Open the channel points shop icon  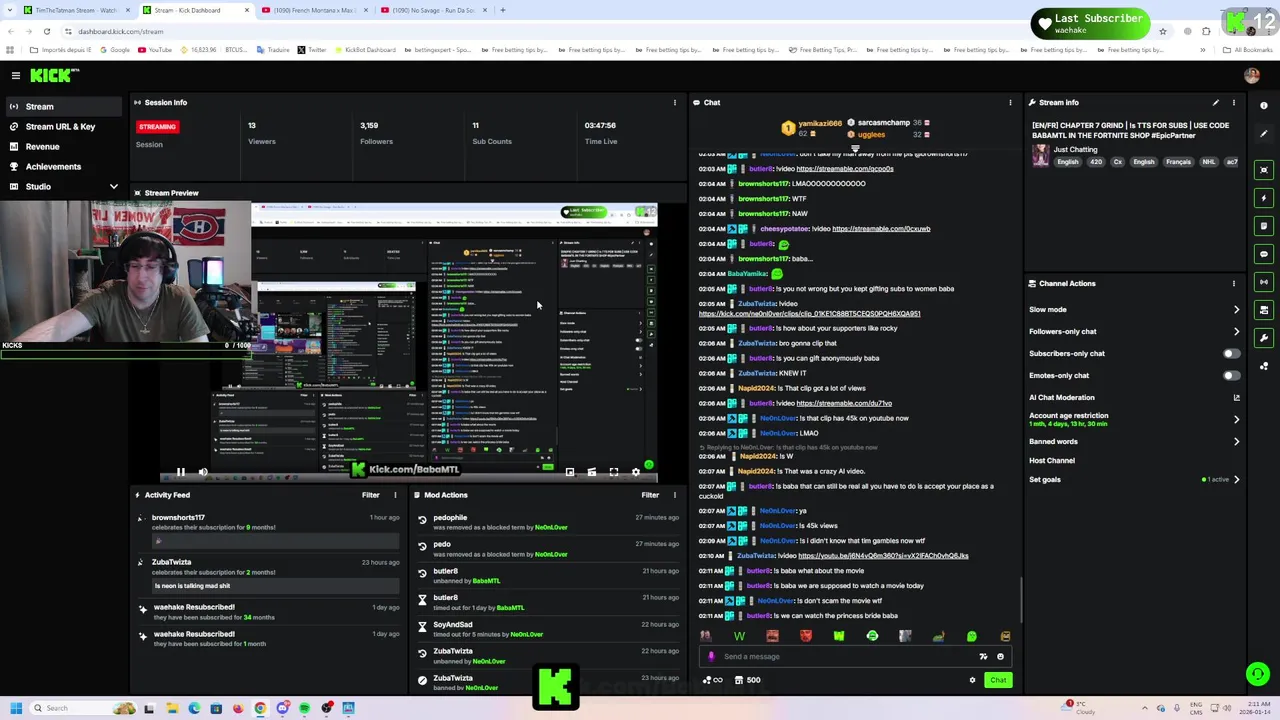(739, 680)
